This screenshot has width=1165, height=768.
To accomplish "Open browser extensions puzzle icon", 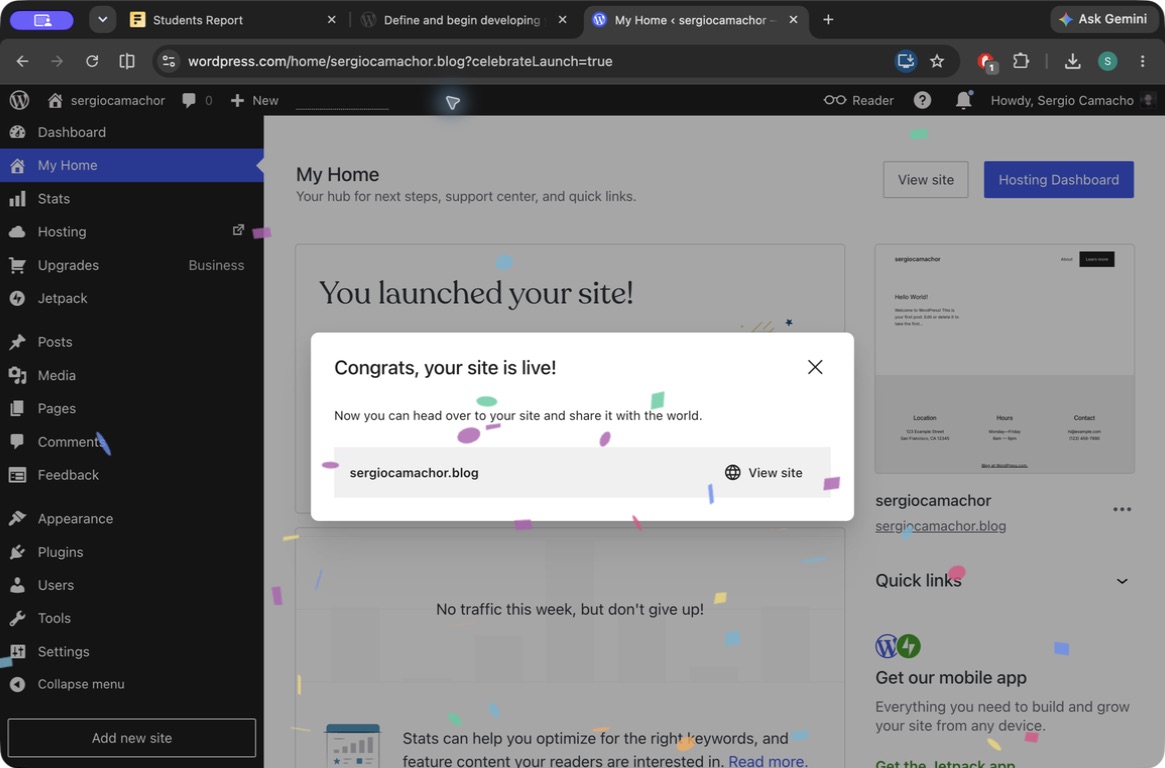I will (x=1021, y=61).
